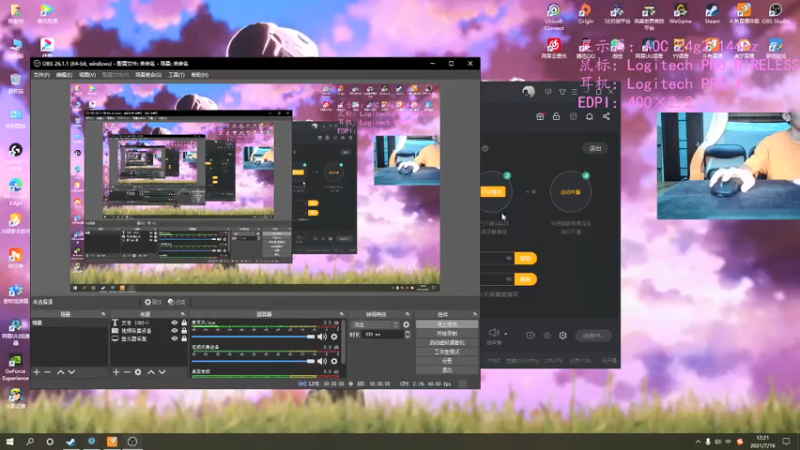Click the 开始录制 button in OBS
This screenshot has width=800, height=450.
pyautogui.click(x=447, y=333)
